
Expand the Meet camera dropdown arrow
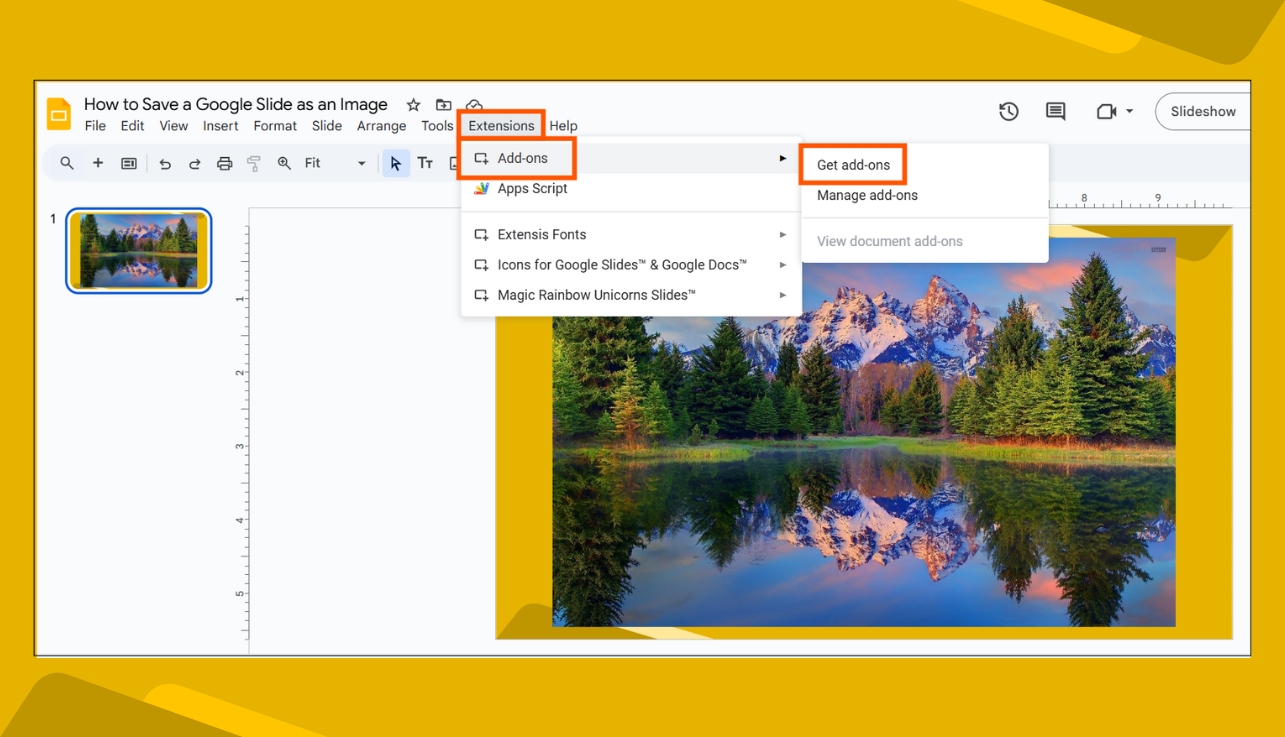(1129, 112)
